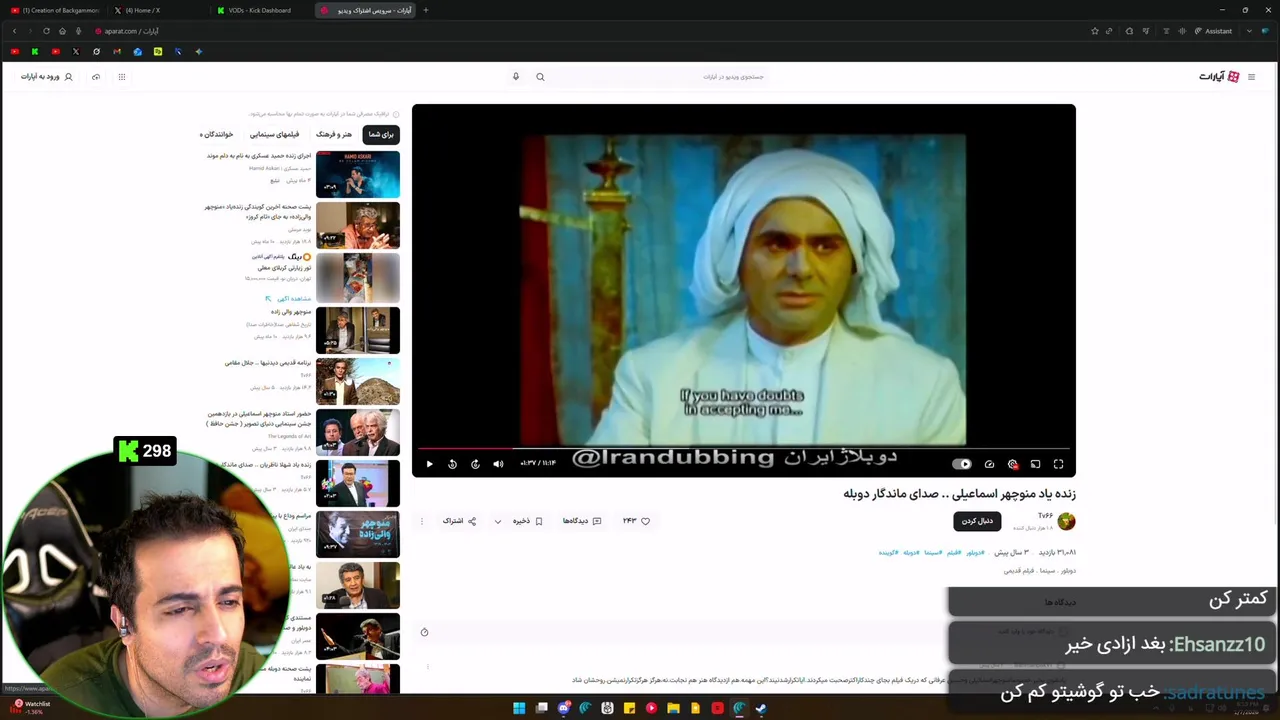Viewport: 1280px width, 720px height.
Task: Open the video's more options dots
Action: point(422,521)
